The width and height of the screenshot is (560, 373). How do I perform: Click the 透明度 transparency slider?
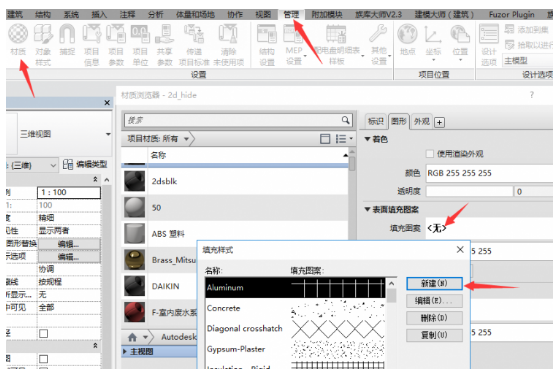[x=469, y=192]
